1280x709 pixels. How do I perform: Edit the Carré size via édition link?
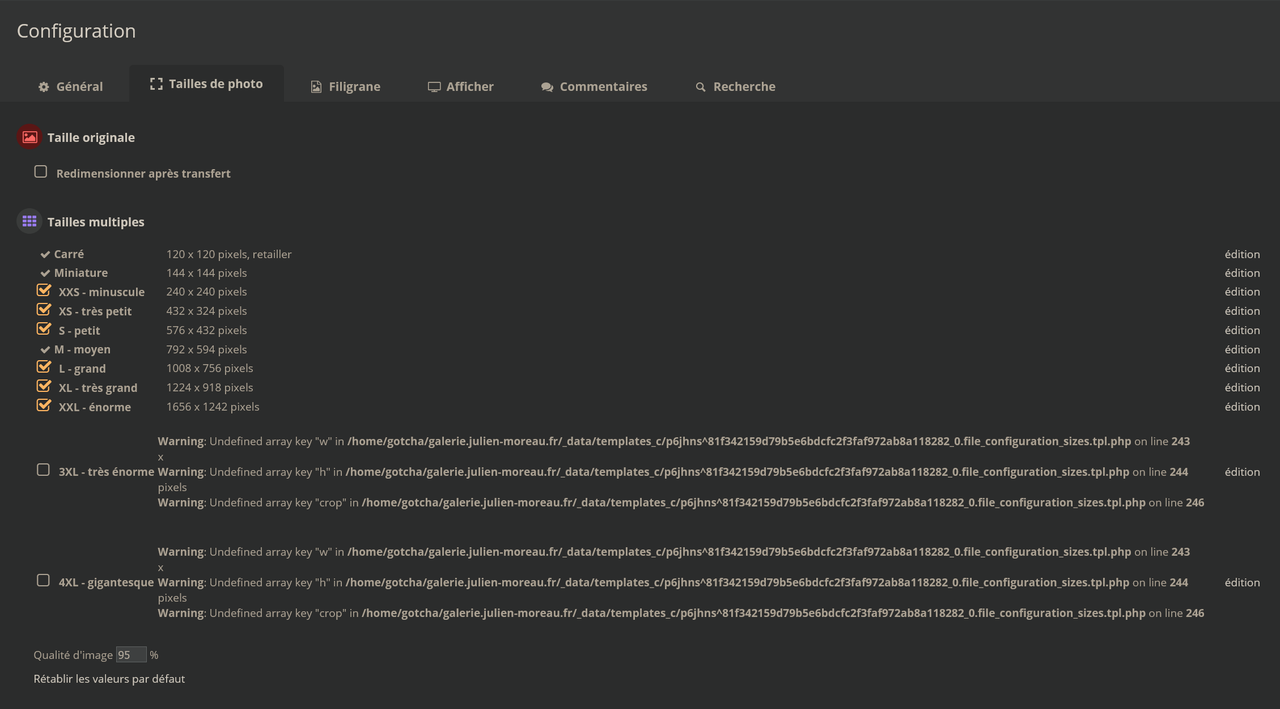(1242, 254)
